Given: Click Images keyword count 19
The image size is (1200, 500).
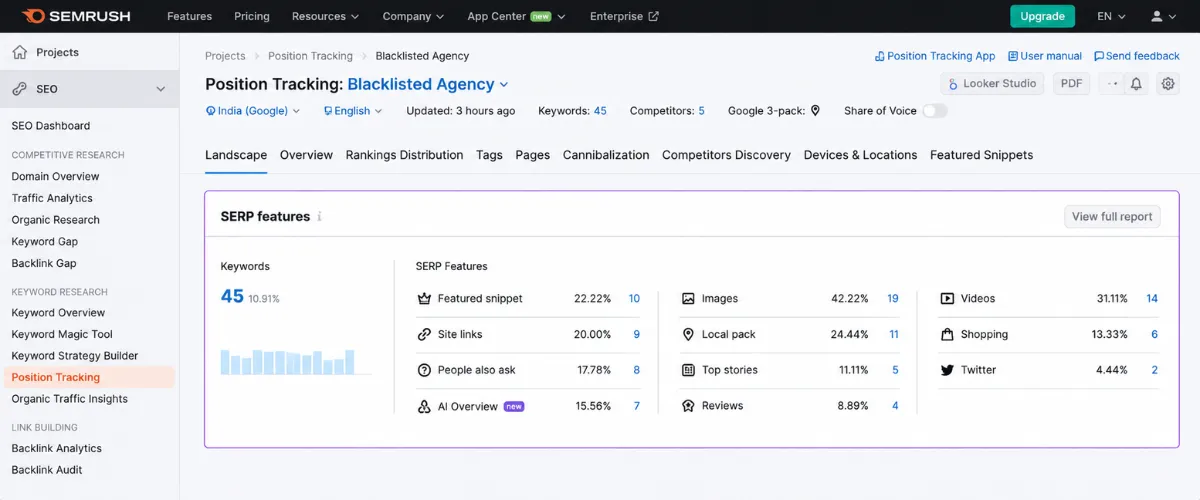Looking at the screenshot, I should (893, 298).
